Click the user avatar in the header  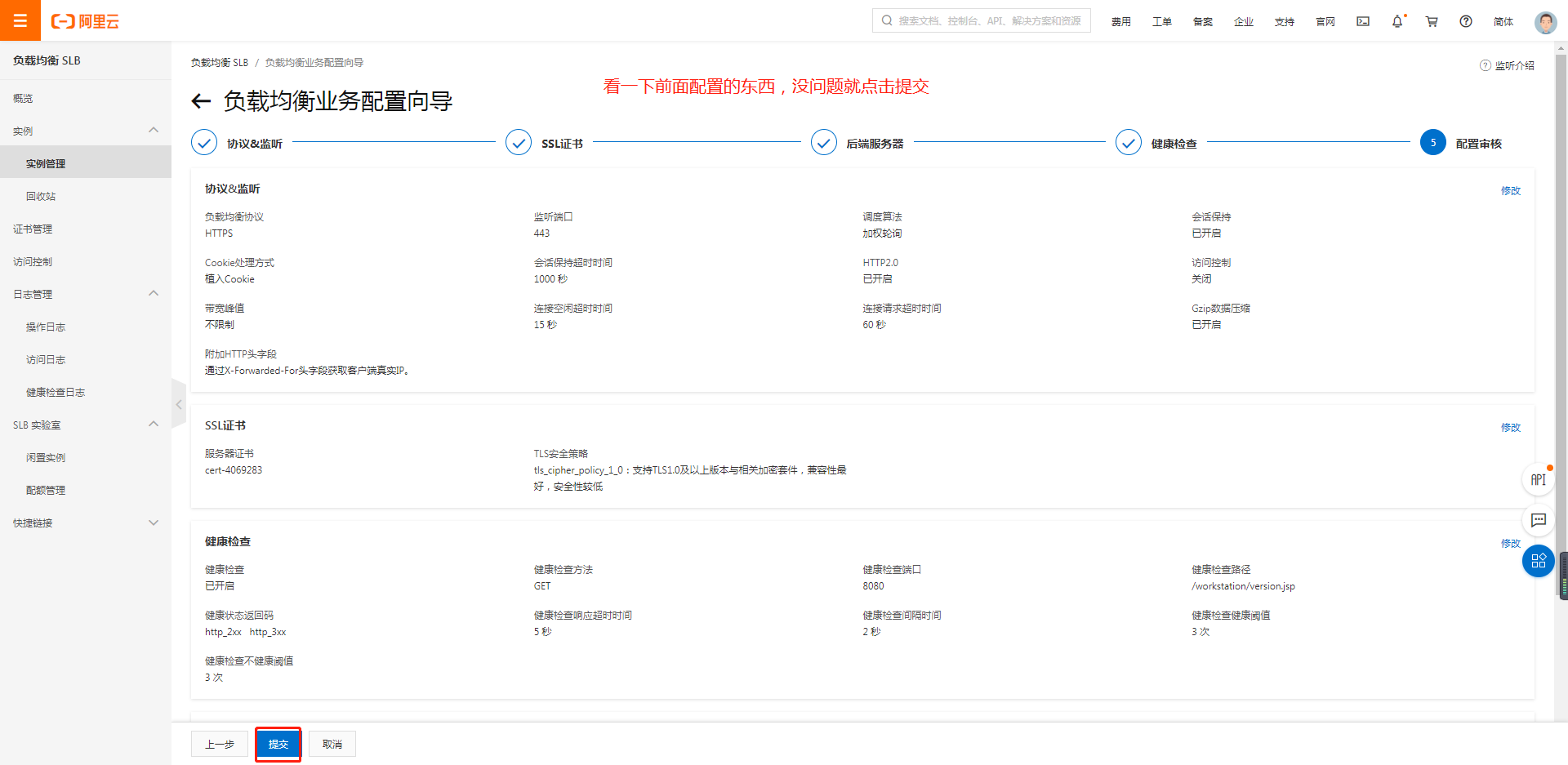point(1545,22)
